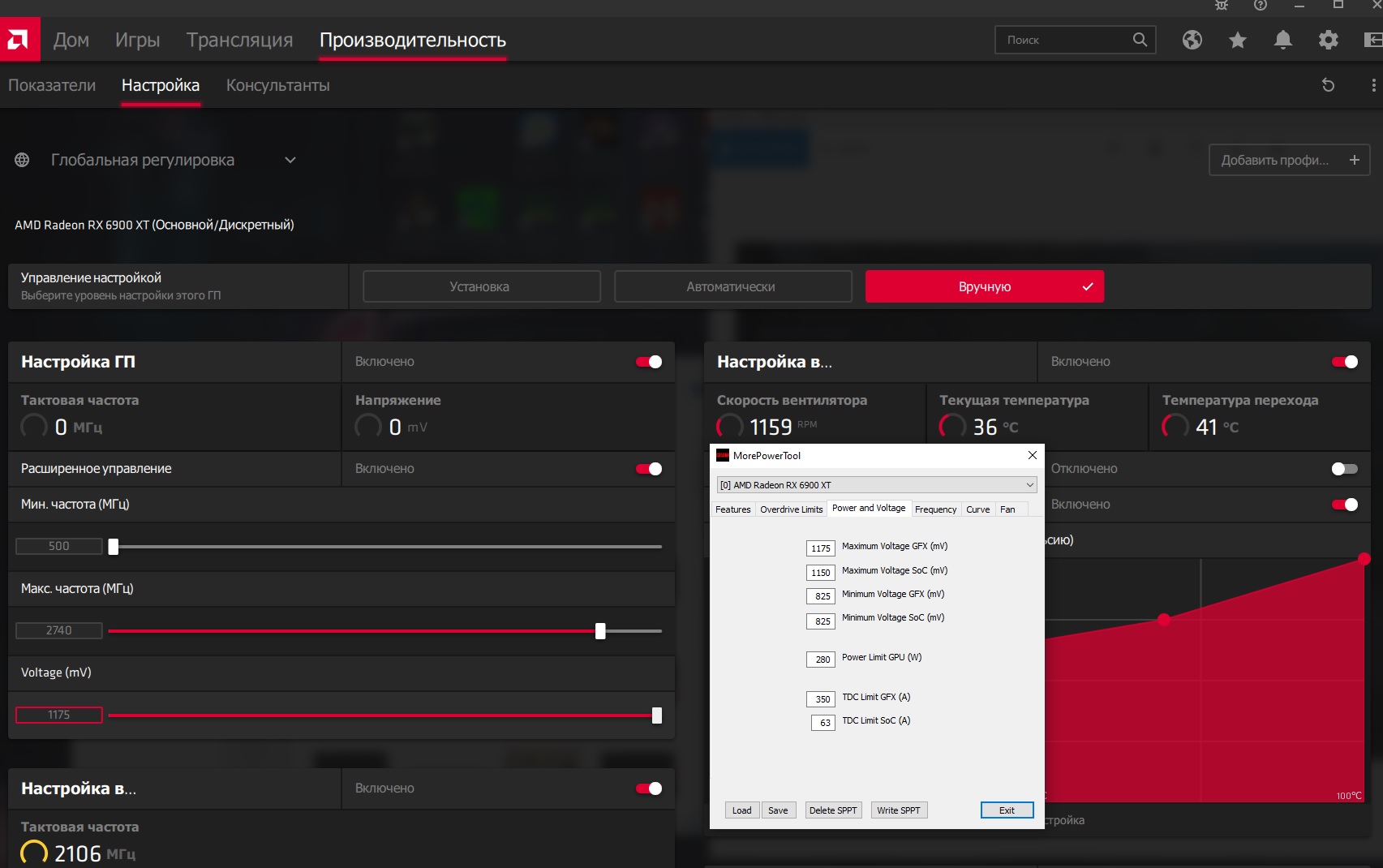Select the Вручную tuning level
This screenshot has width=1383, height=868.
(985, 286)
